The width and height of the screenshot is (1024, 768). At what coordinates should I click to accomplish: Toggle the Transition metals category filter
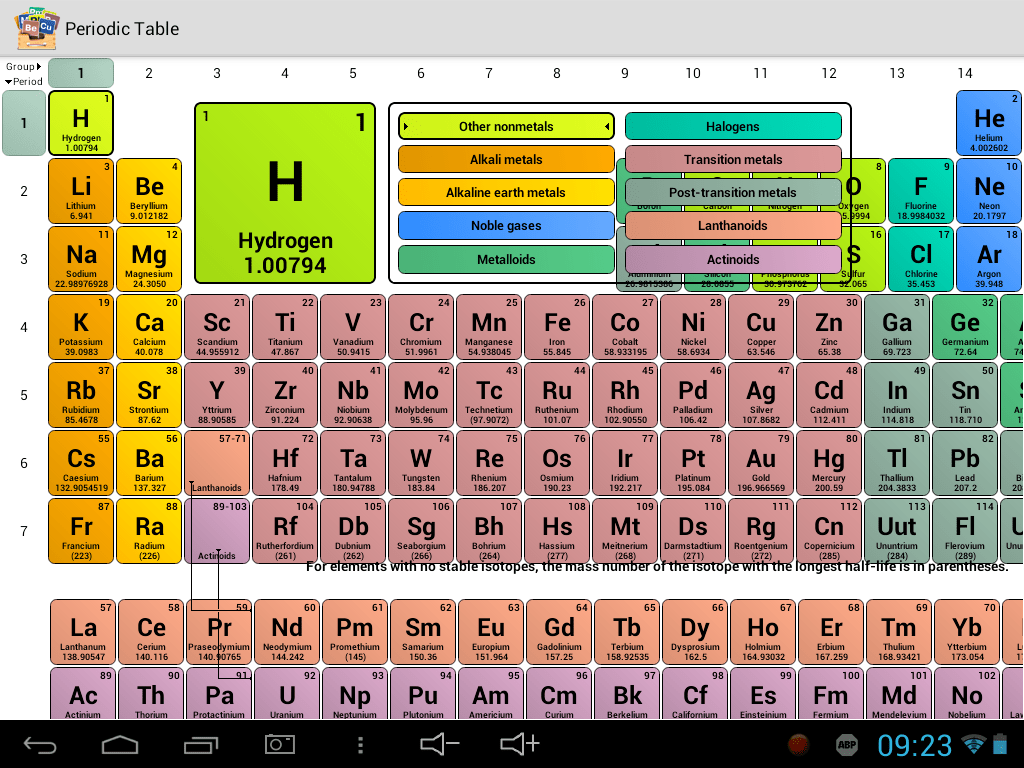pyautogui.click(x=733, y=159)
